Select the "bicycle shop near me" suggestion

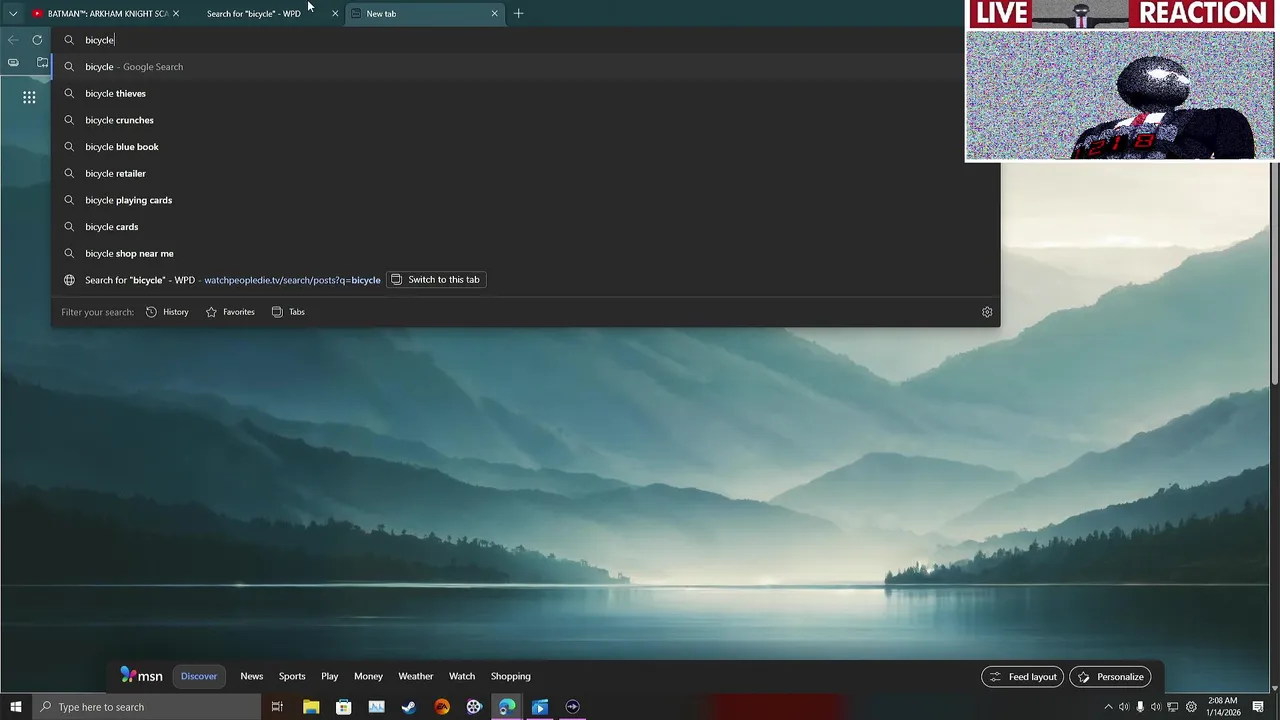525,253
